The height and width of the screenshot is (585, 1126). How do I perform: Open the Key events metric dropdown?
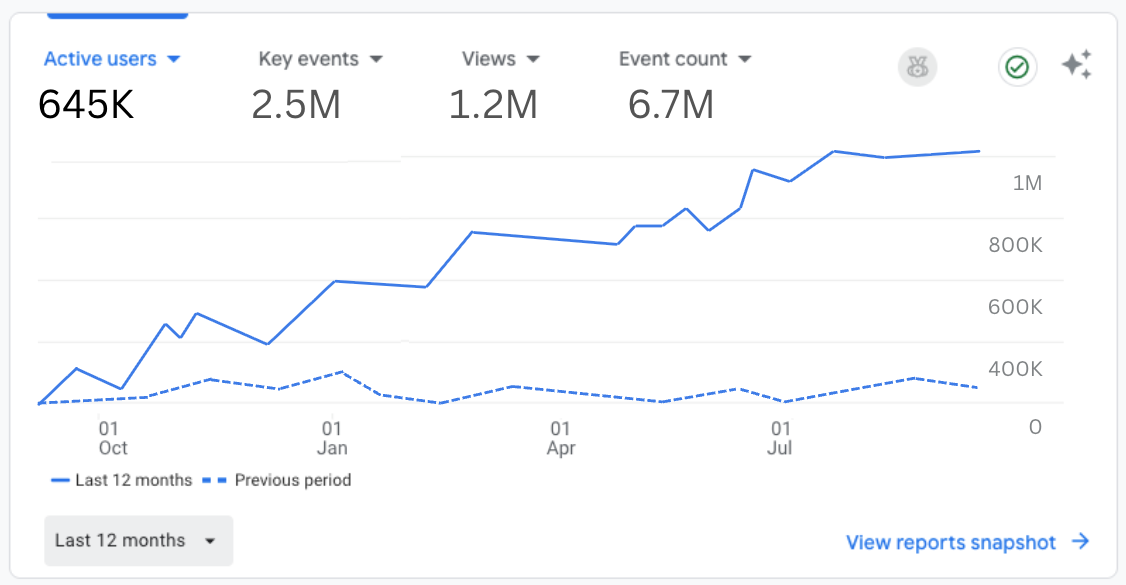[x=320, y=59]
